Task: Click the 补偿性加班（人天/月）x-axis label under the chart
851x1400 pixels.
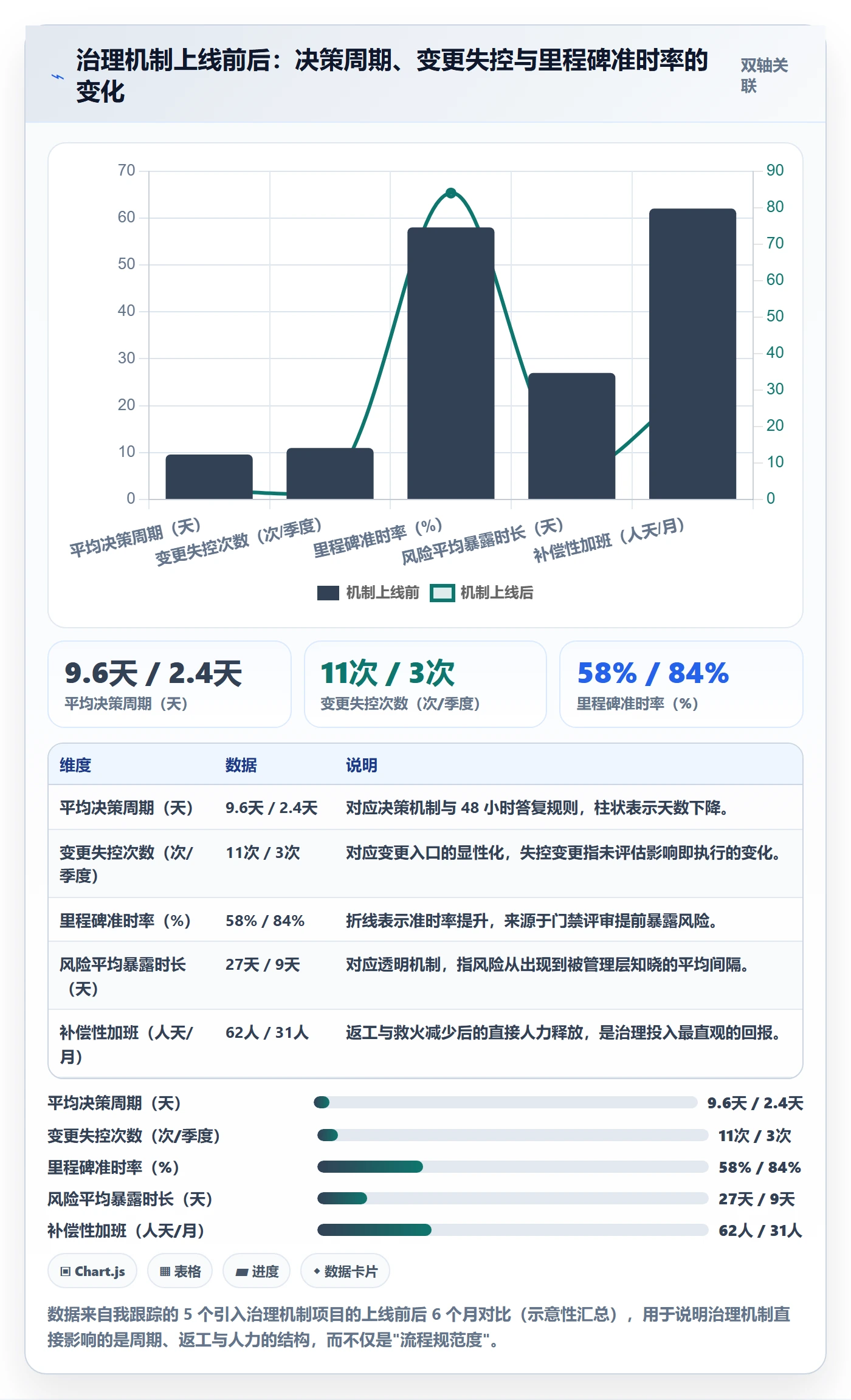Action: click(609, 540)
